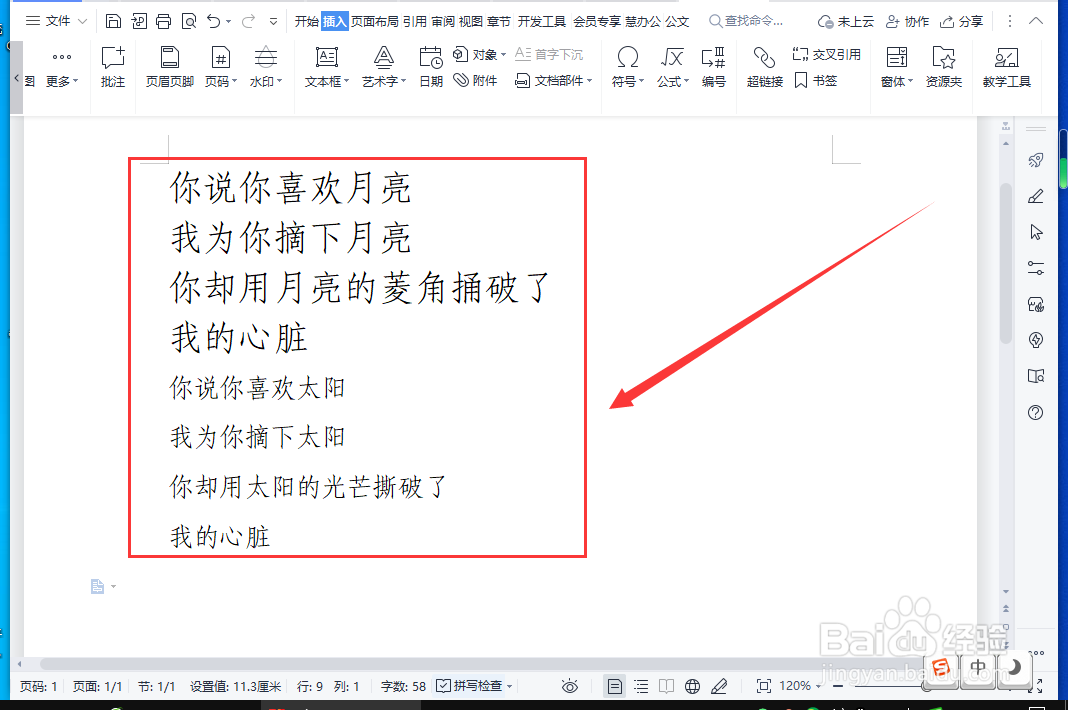Click the selection cursor icon in sidebar
The width and height of the screenshot is (1068, 710).
[1036, 232]
